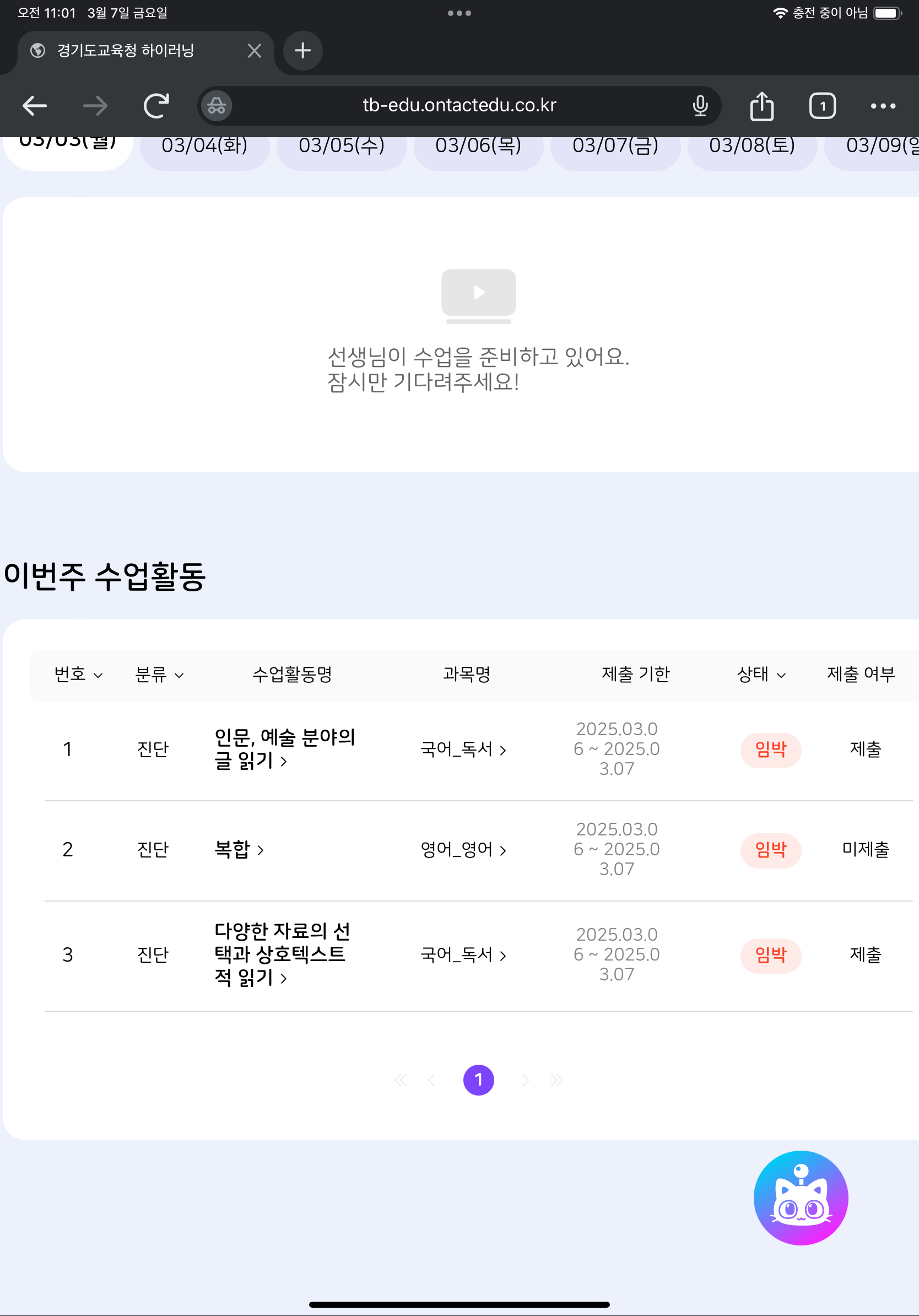Open activity 인문, 예술 분야의 글 읽기

click(x=284, y=748)
